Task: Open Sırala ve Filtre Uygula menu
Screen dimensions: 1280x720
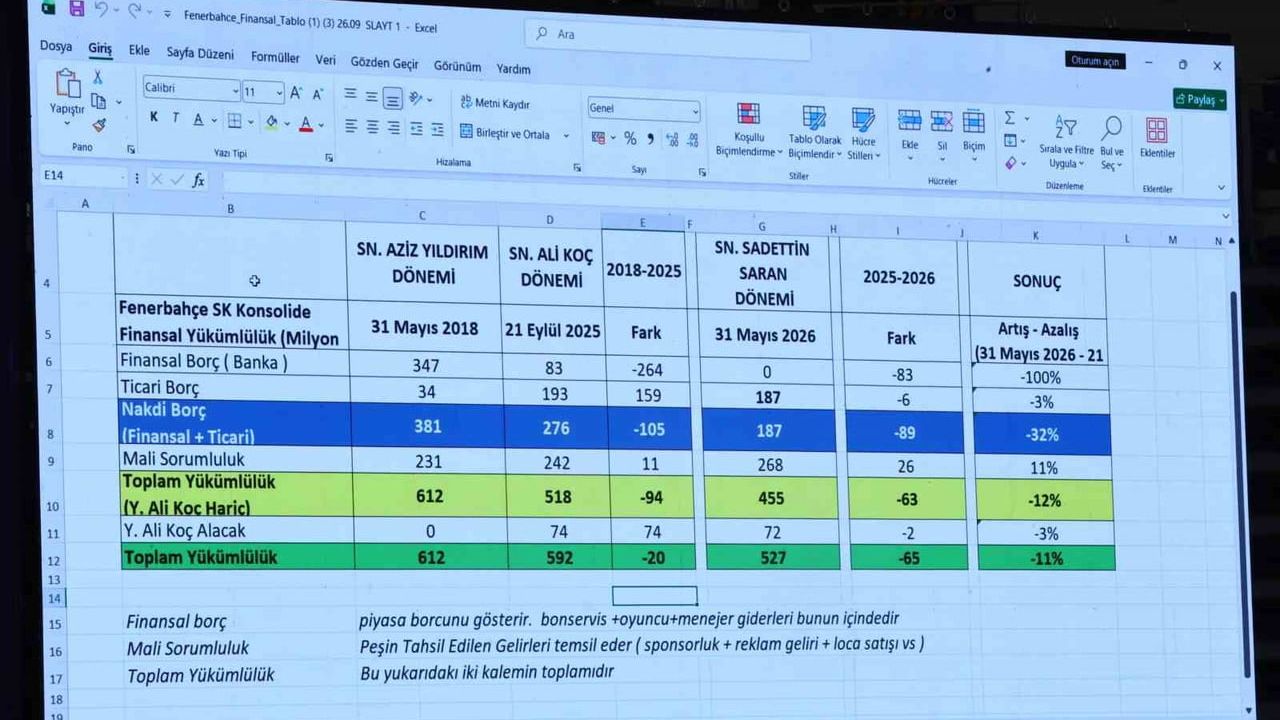Action: point(1065,141)
